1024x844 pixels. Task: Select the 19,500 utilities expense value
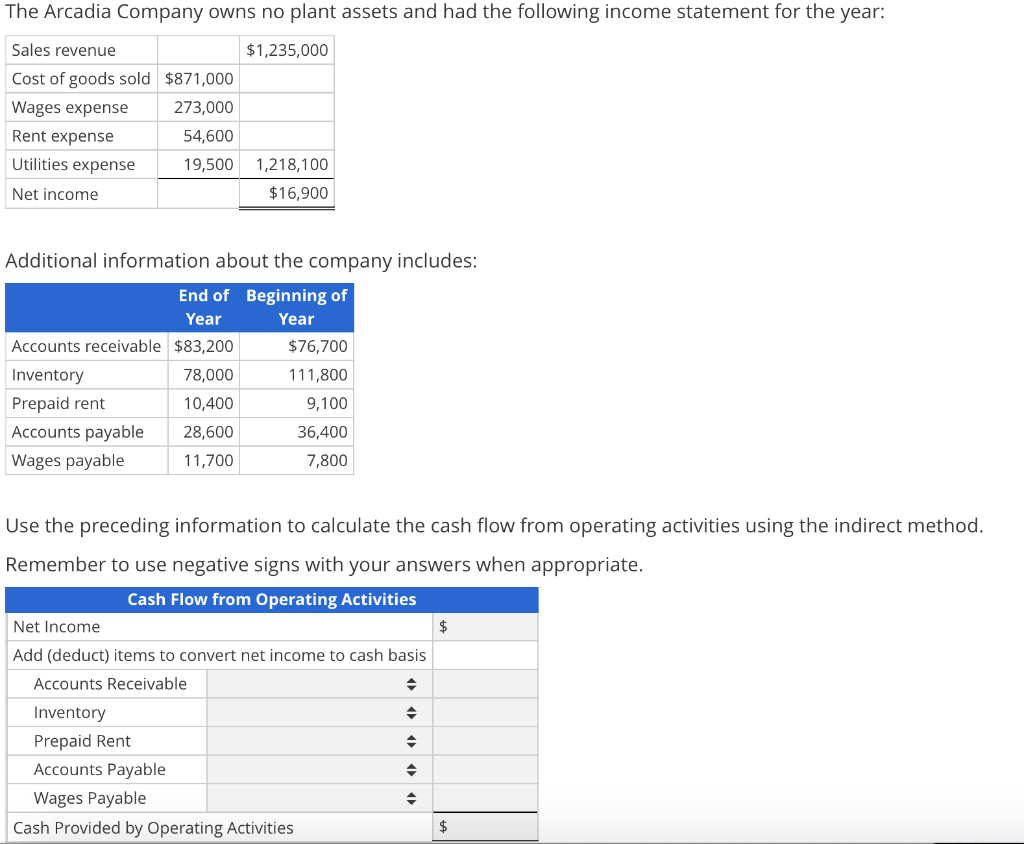point(208,165)
